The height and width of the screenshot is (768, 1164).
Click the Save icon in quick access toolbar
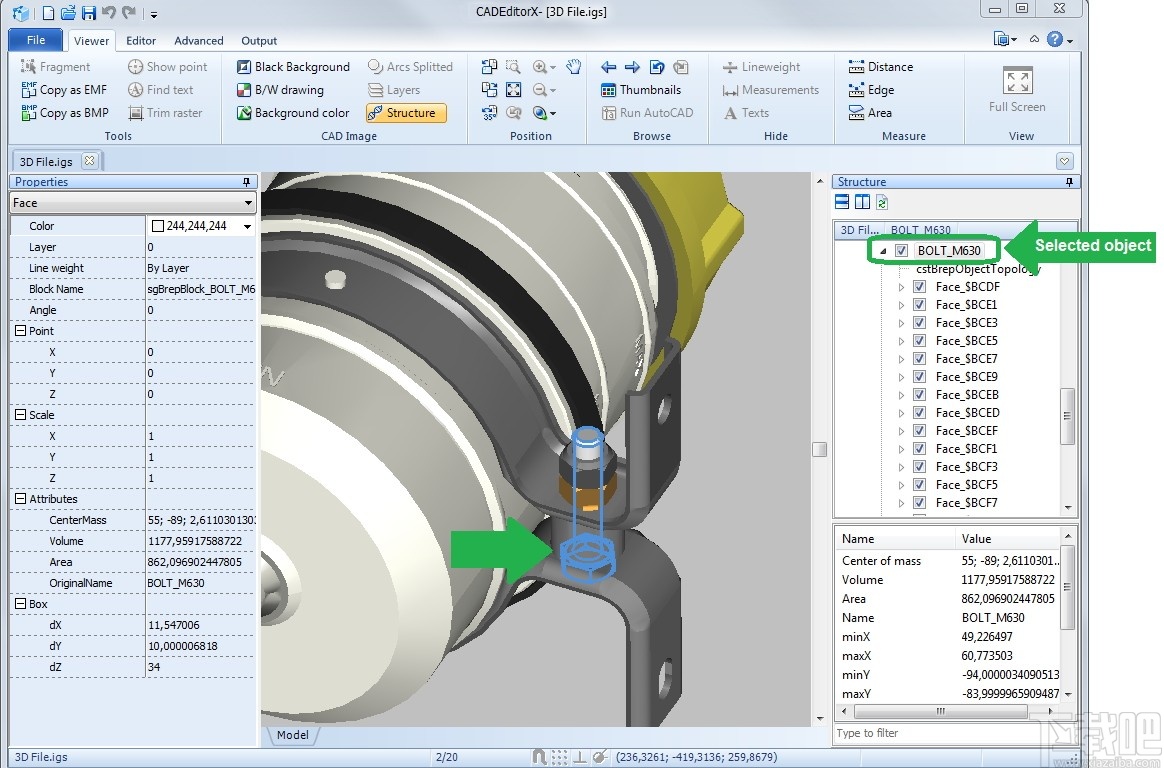(89, 13)
